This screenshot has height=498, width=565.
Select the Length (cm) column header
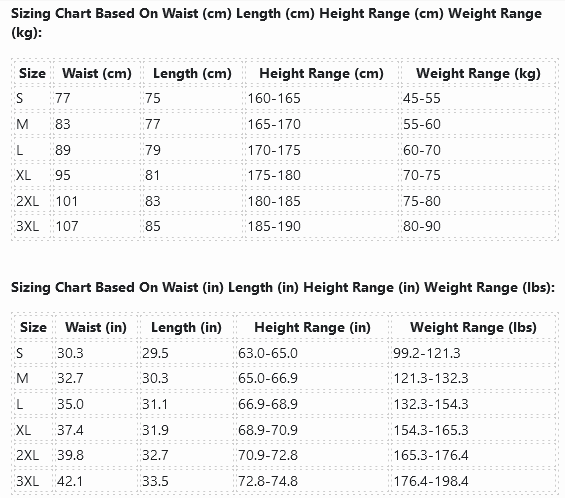pyautogui.click(x=192, y=73)
